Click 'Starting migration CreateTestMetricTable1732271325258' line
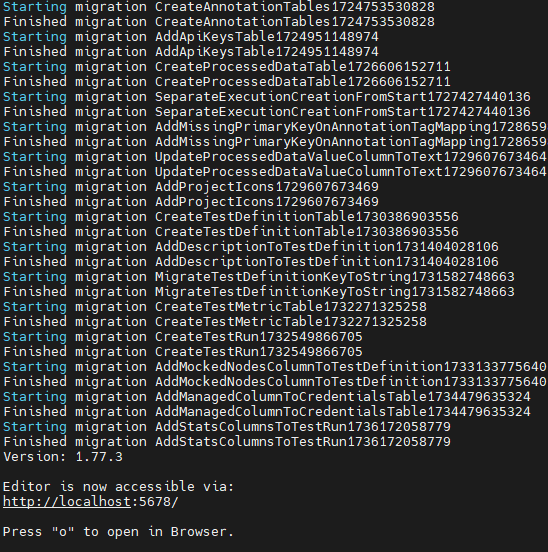548x552 pixels. 215,307
